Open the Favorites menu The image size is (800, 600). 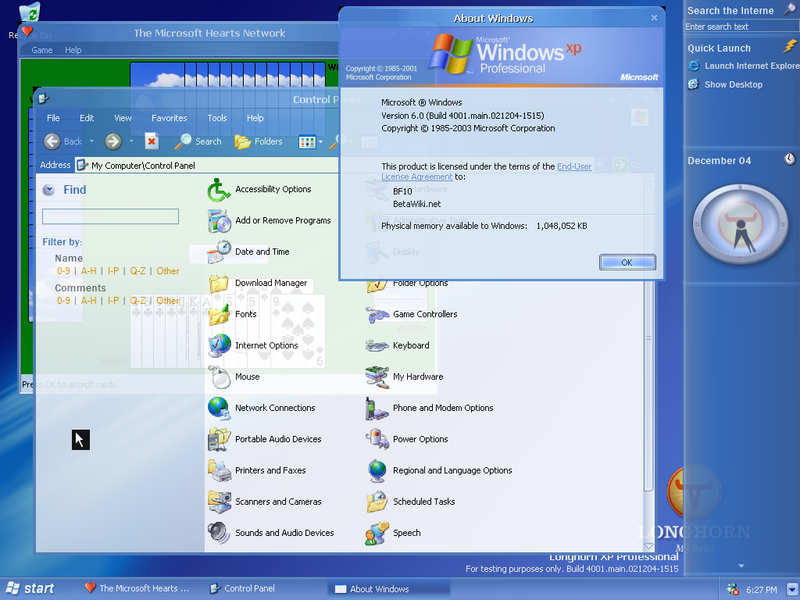tap(169, 118)
